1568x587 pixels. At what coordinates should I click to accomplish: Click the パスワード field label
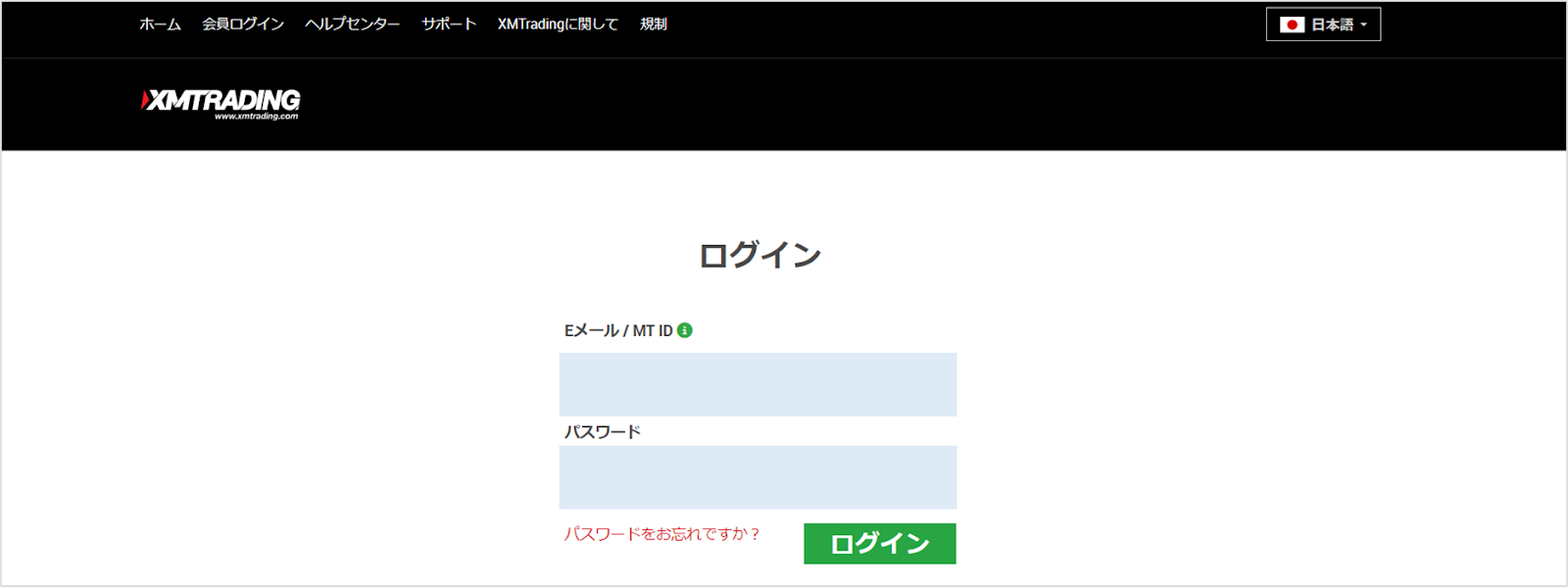point(602,431)
